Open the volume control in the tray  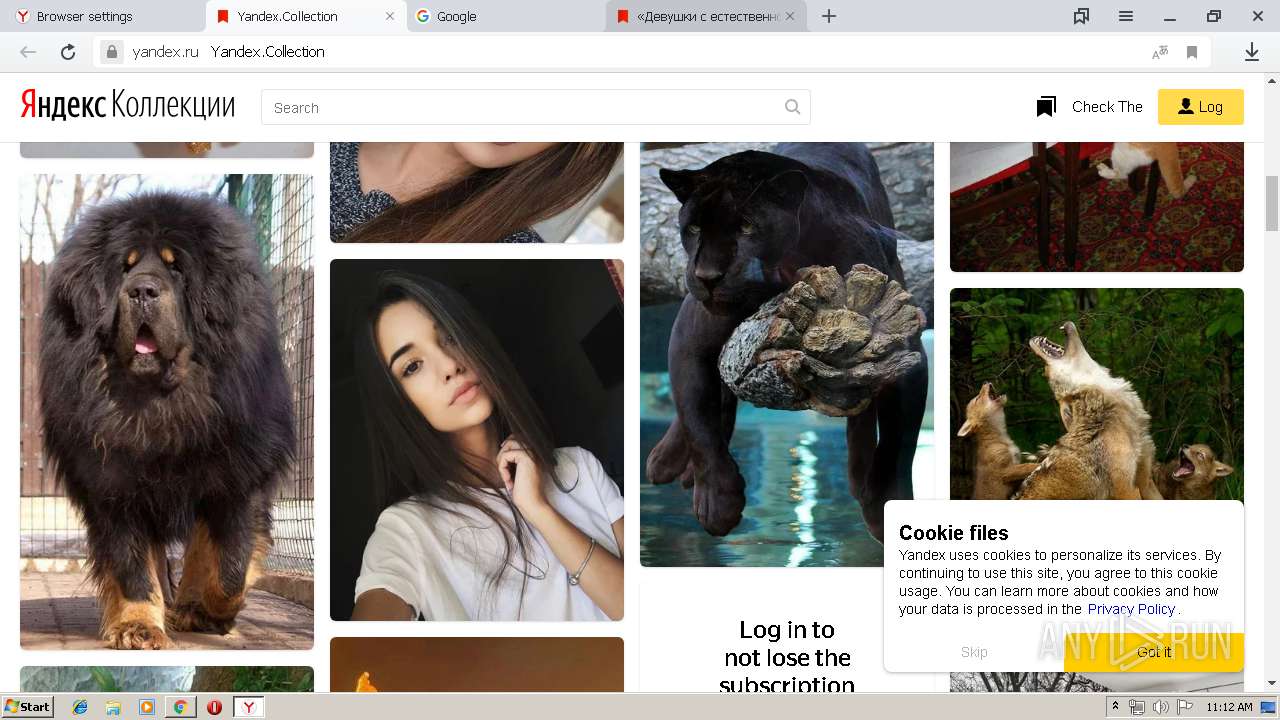tap(1160, 707)
